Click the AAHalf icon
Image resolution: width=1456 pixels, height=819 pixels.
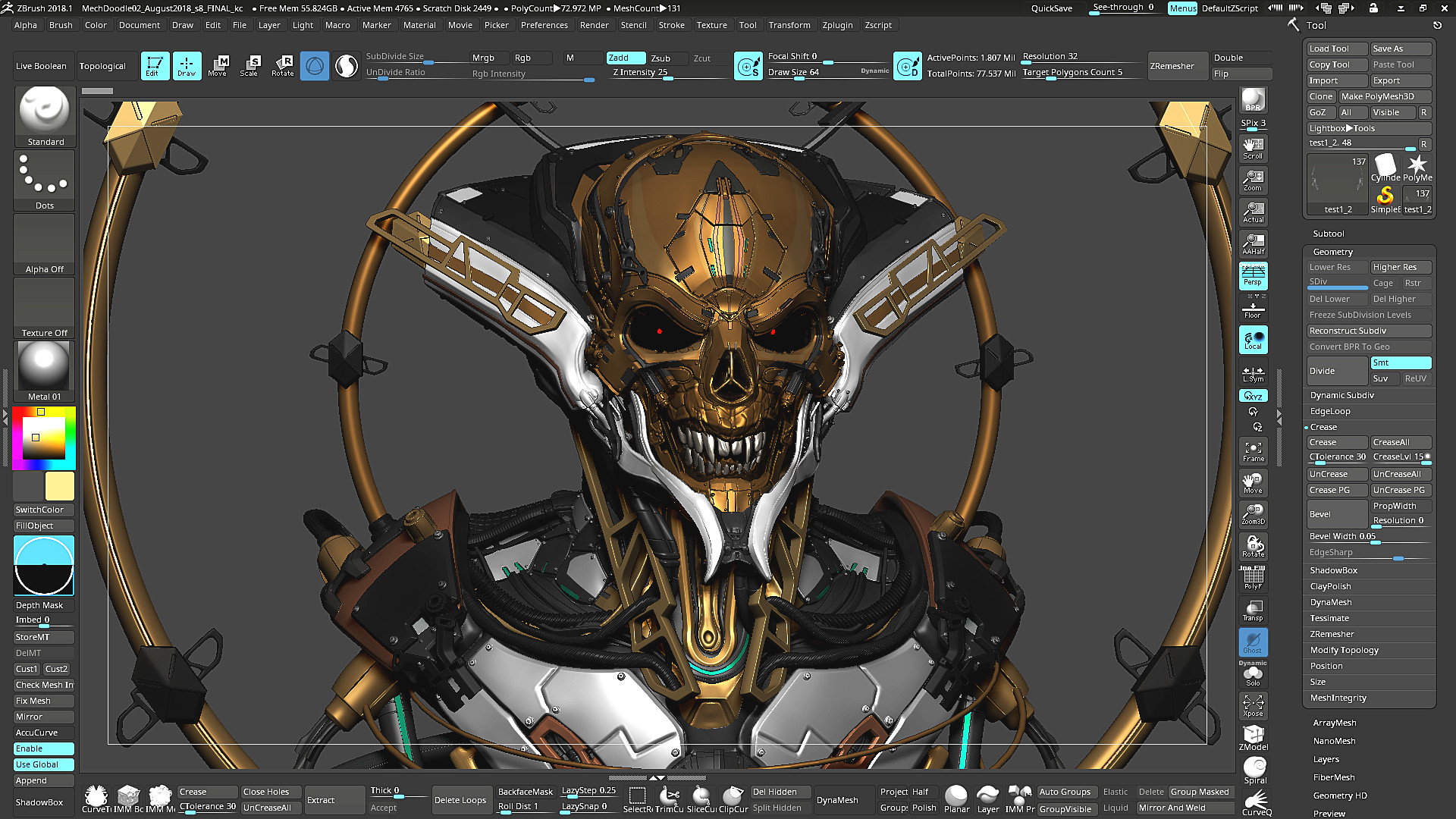pyautogui.click(x=1253, y=244)
